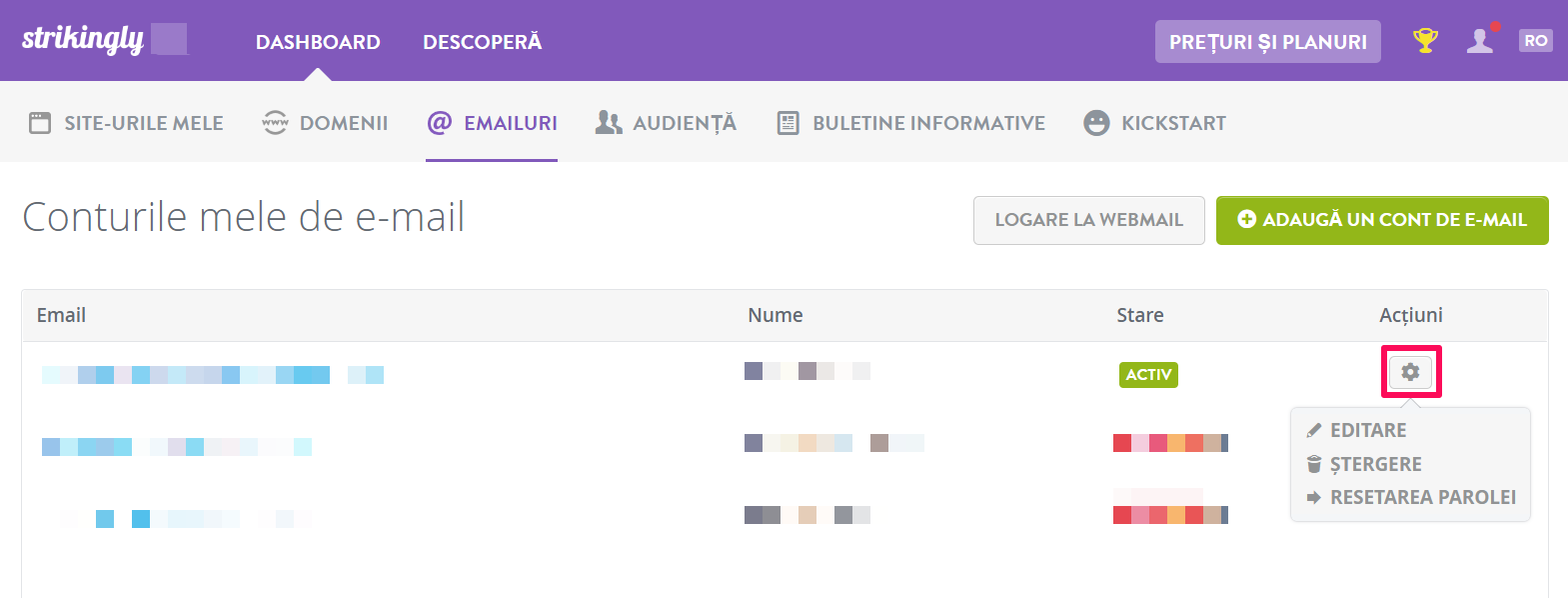Image resolution: width=1568 pixels, height=598 pixels.
Task: Click the Audiență people icon
Action: (609, 123)
